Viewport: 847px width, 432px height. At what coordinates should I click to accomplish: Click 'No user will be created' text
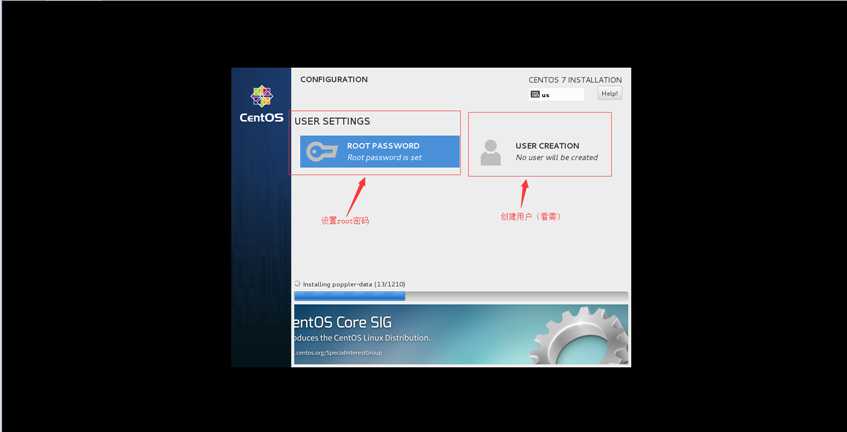tap(556, 158)
